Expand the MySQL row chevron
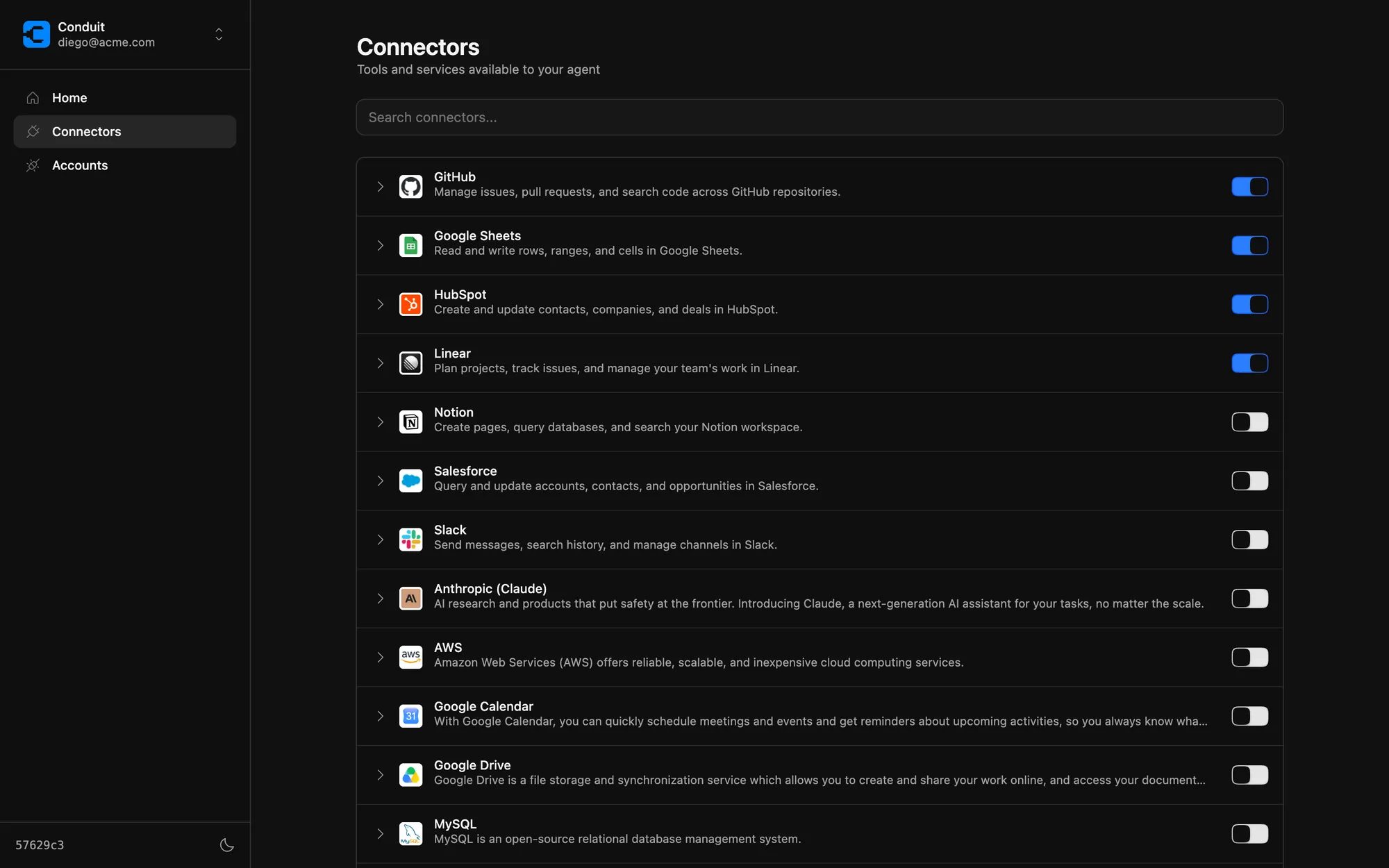 [x=380, y=833]
